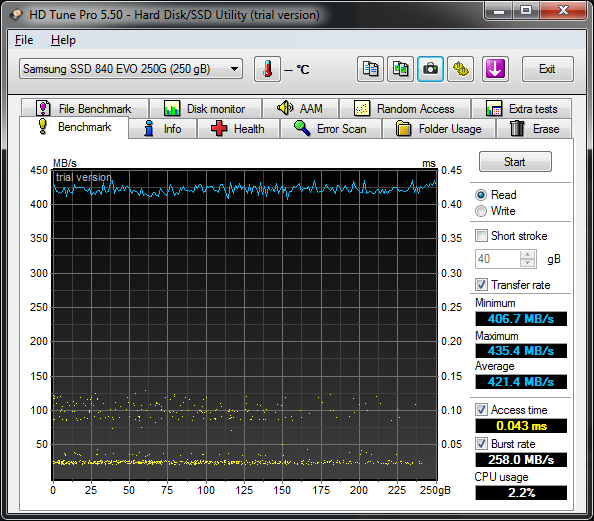Screen dimensions: 594x521
Task: Click the copy text to clipboard icon
Action: (370, 69)
